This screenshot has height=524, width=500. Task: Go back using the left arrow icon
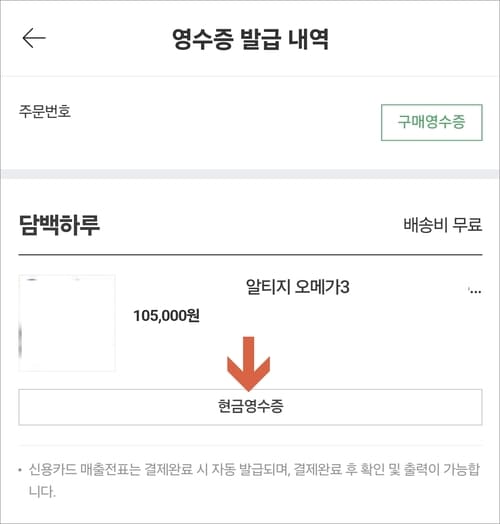click(x=34, y=38)
